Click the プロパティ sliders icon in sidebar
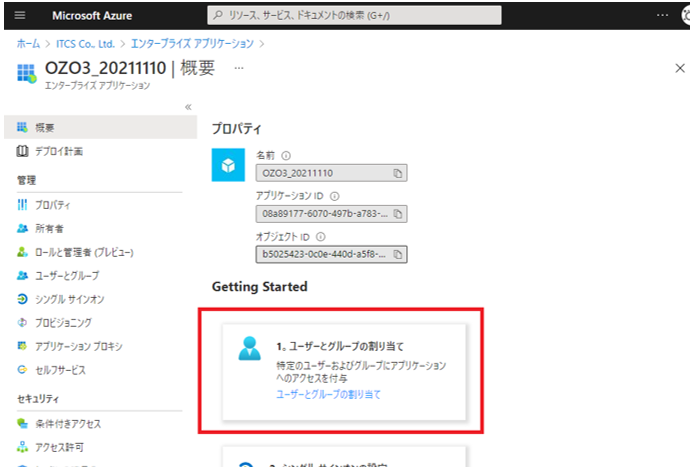The height and width of the screenshot is (471, 690). point(22,205)
